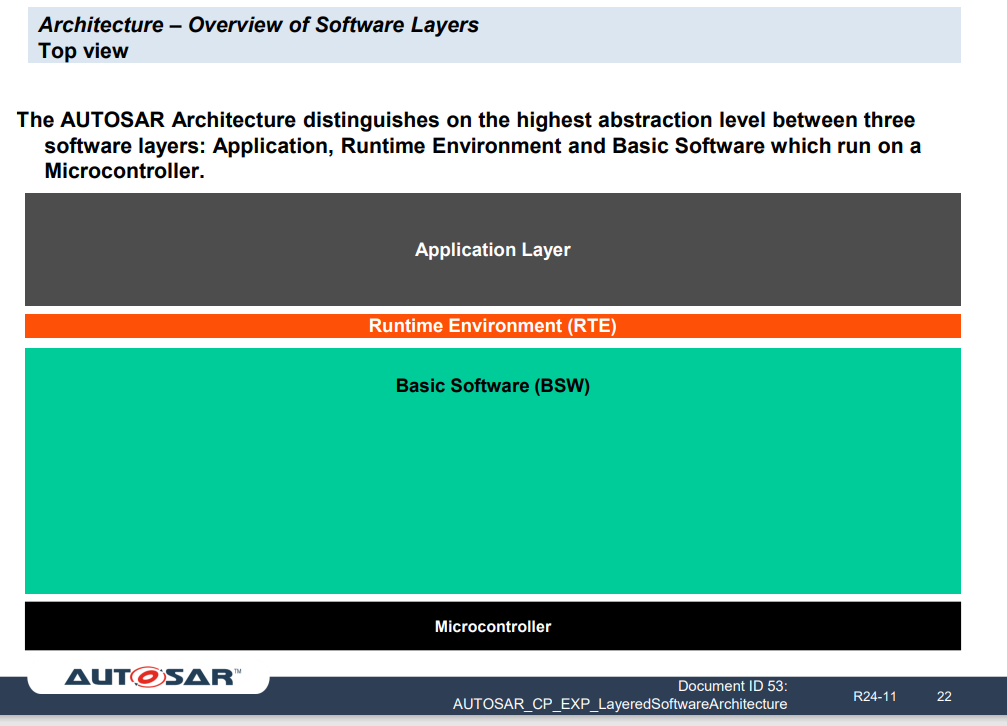Click the page number '22'
This screenshot has height=726, width=1007.
944,696
